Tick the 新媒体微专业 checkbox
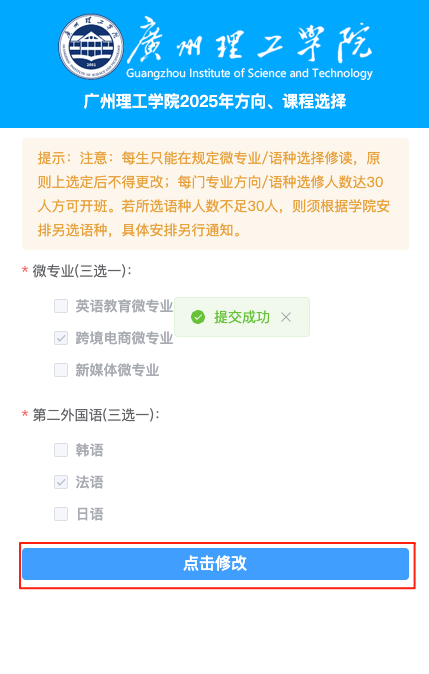Screen dimensions: 429x674 (x=61, y=370)
